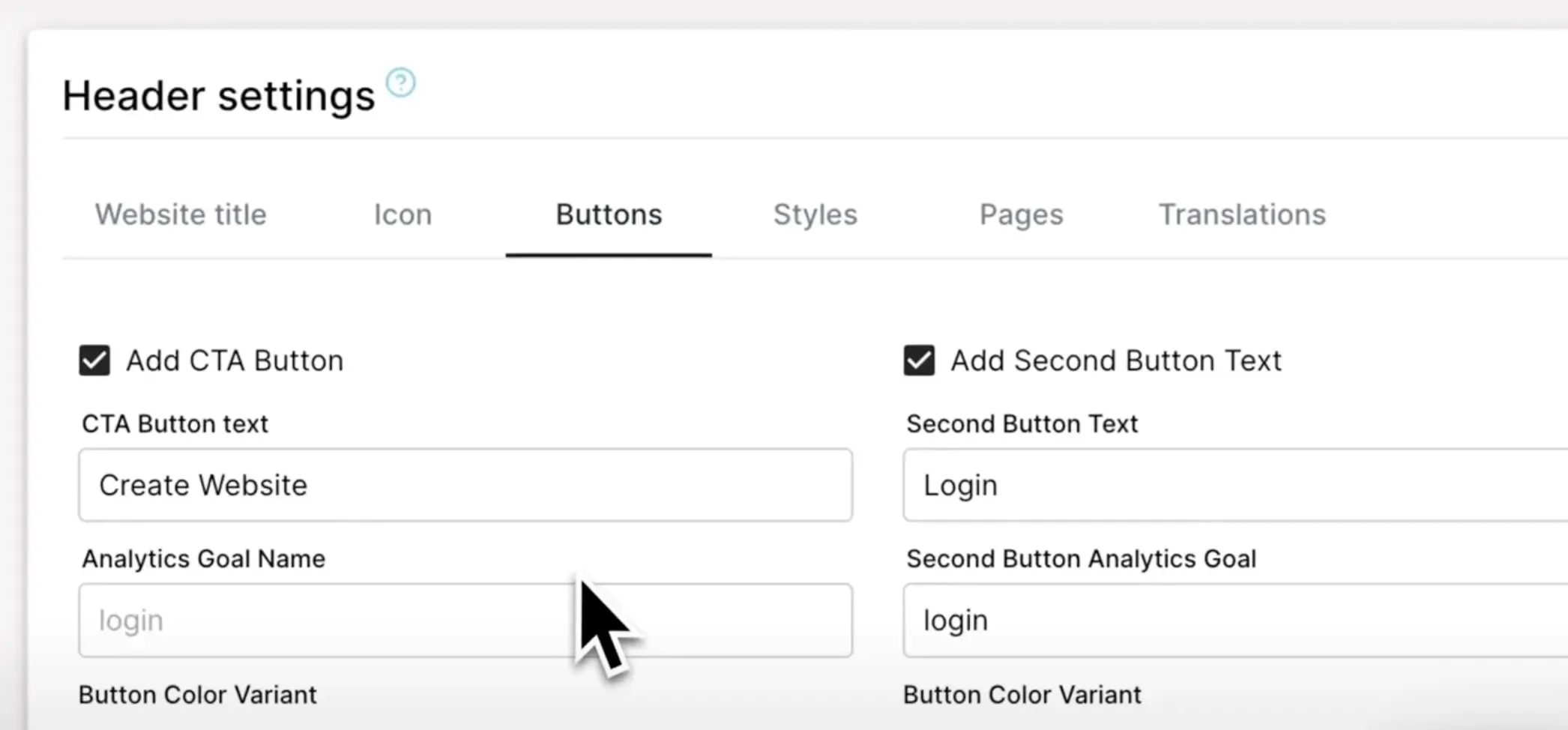Viewport: 1568px width, 730px height.
Task: Click the 'Add CTA Button' label text
Action: pyautogui.click(x=235, y=361)
